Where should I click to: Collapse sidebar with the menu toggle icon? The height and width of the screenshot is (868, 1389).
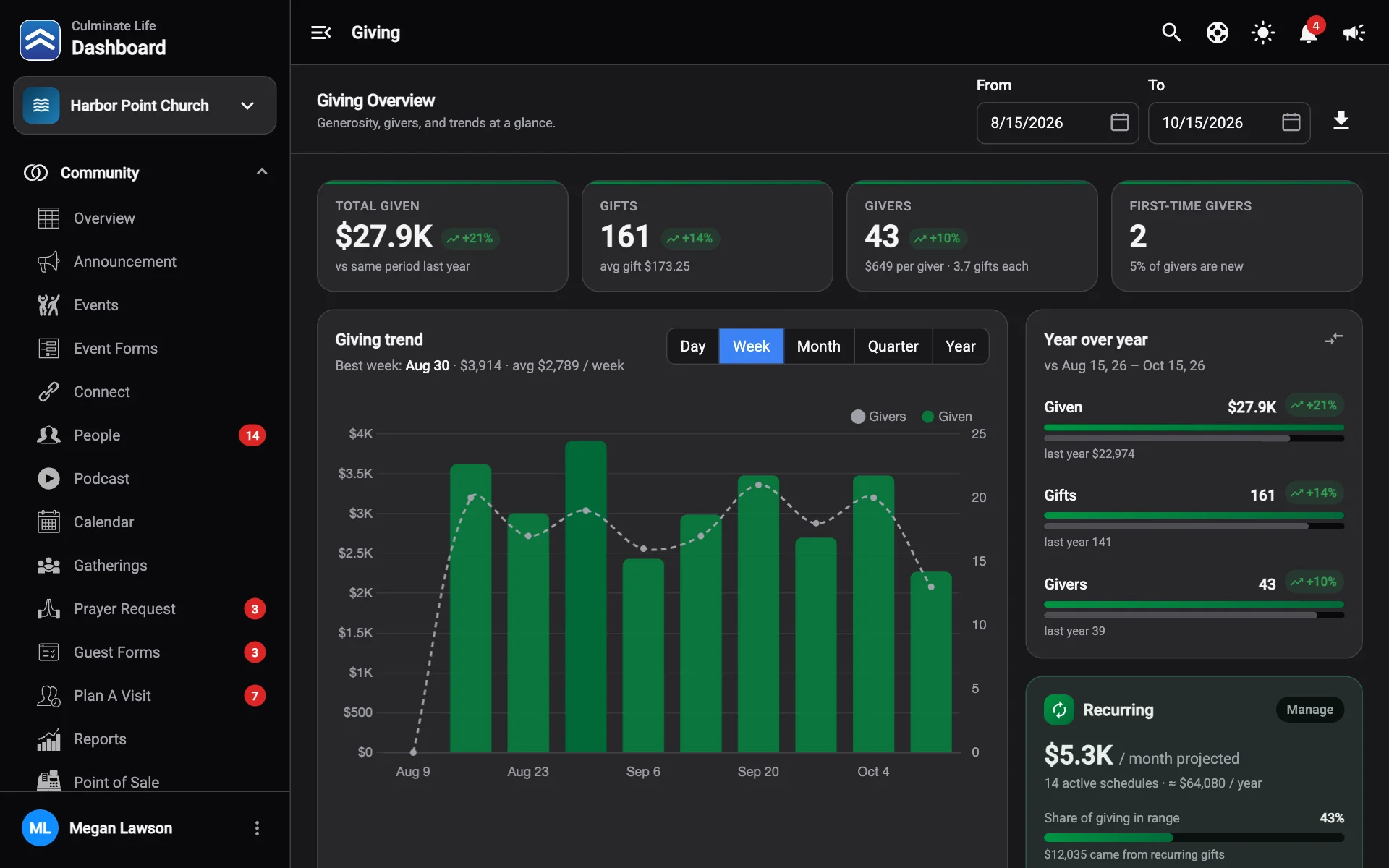(320, 33)
